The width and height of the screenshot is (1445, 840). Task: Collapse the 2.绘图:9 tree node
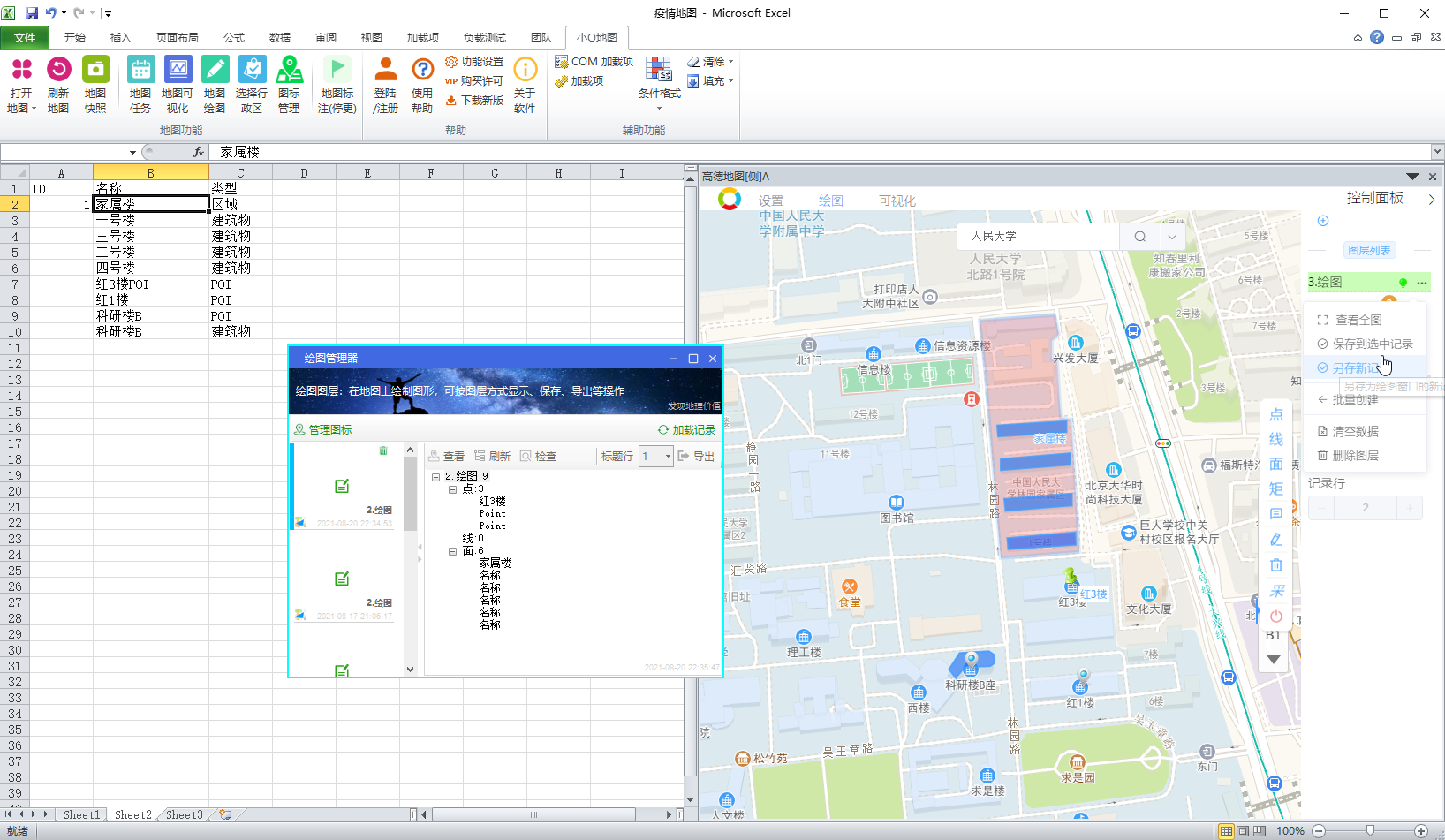click(x=435, y=476)
